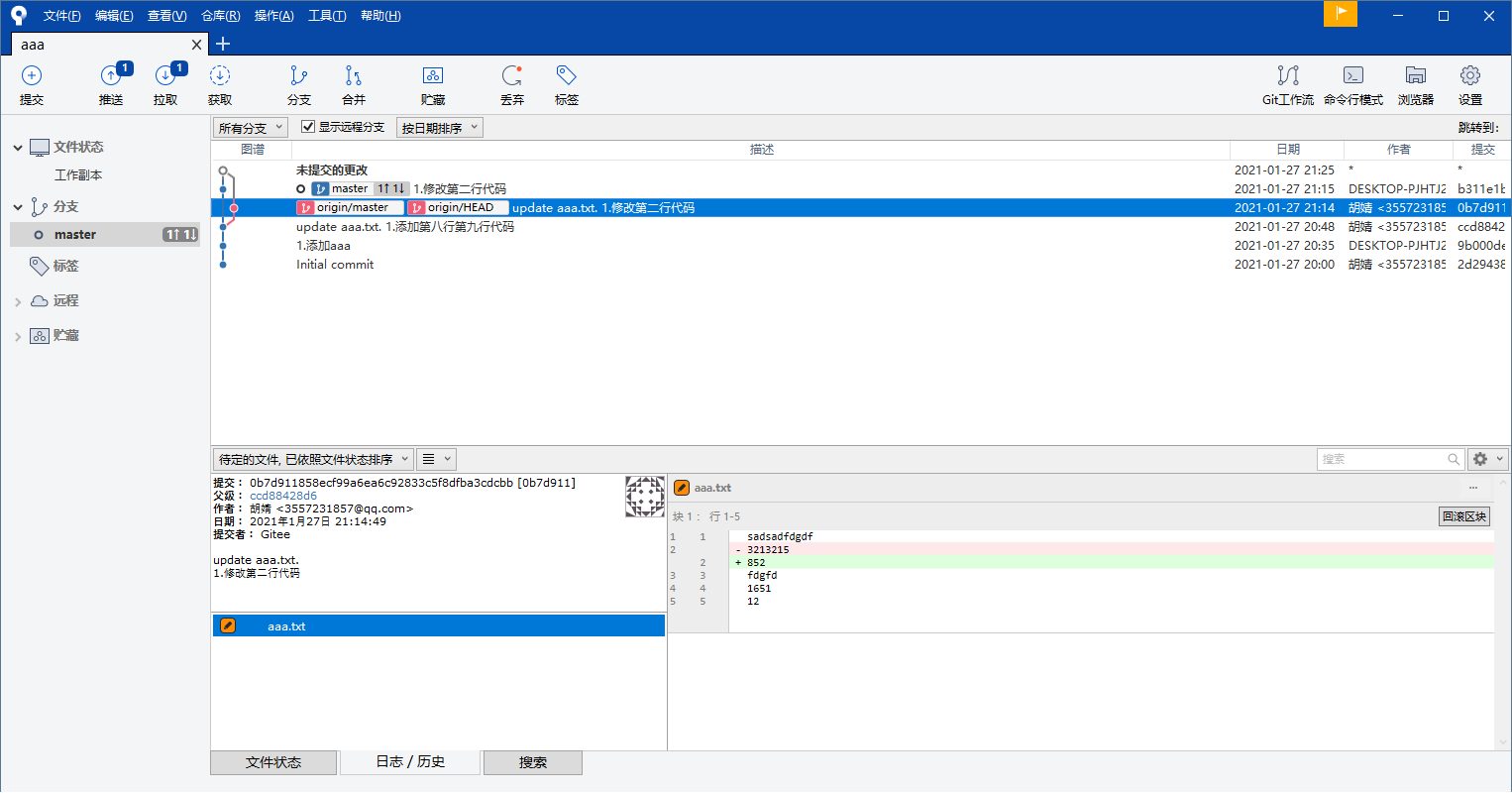Click the Sourcetree logo in title bar
1512x793 pixels.
click(19, 16)
